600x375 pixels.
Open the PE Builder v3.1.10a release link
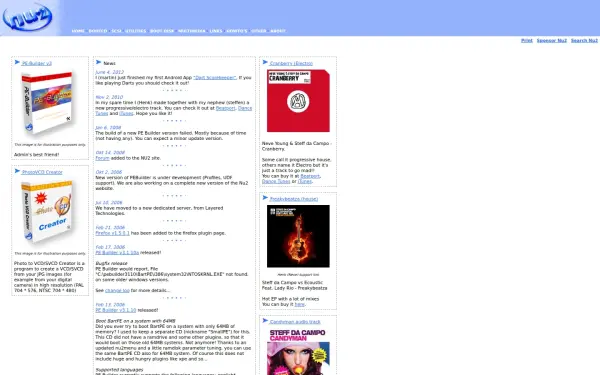[117, 253]
